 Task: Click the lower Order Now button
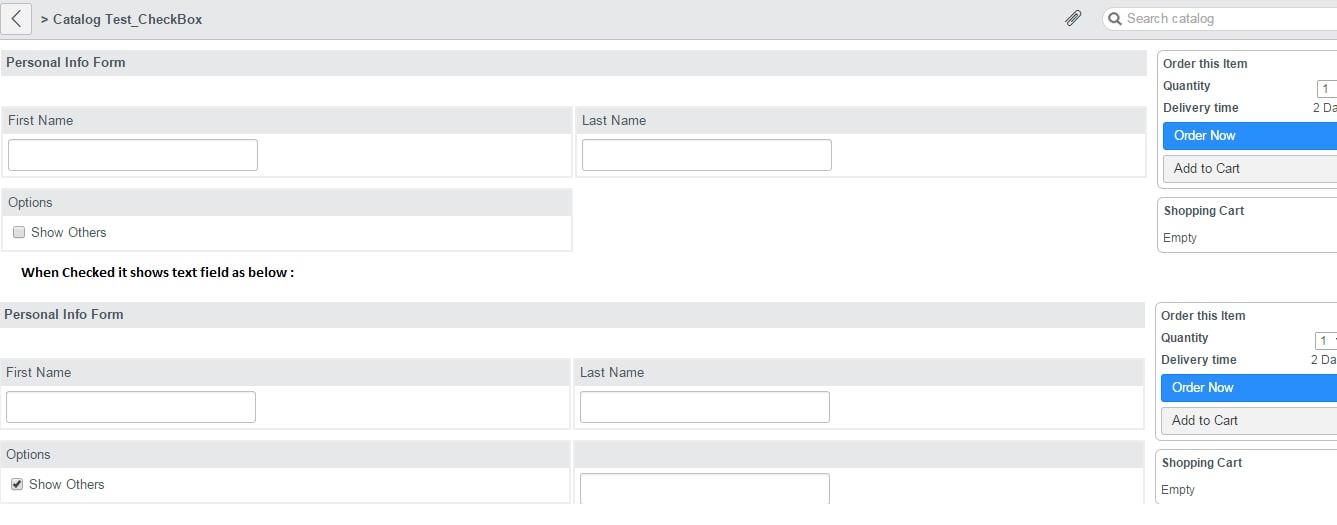tap(1249, 387)
